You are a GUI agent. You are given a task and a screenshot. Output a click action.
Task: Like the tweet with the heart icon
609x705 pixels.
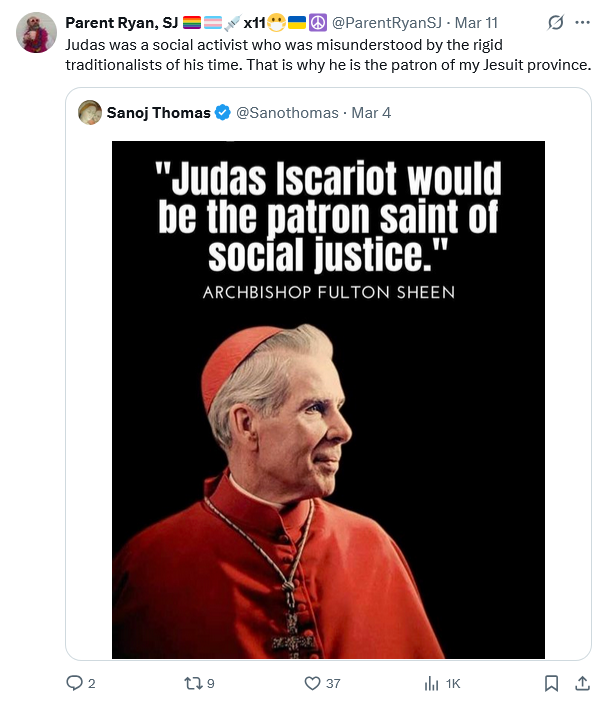pyautogui.click(x=311, y=684)
